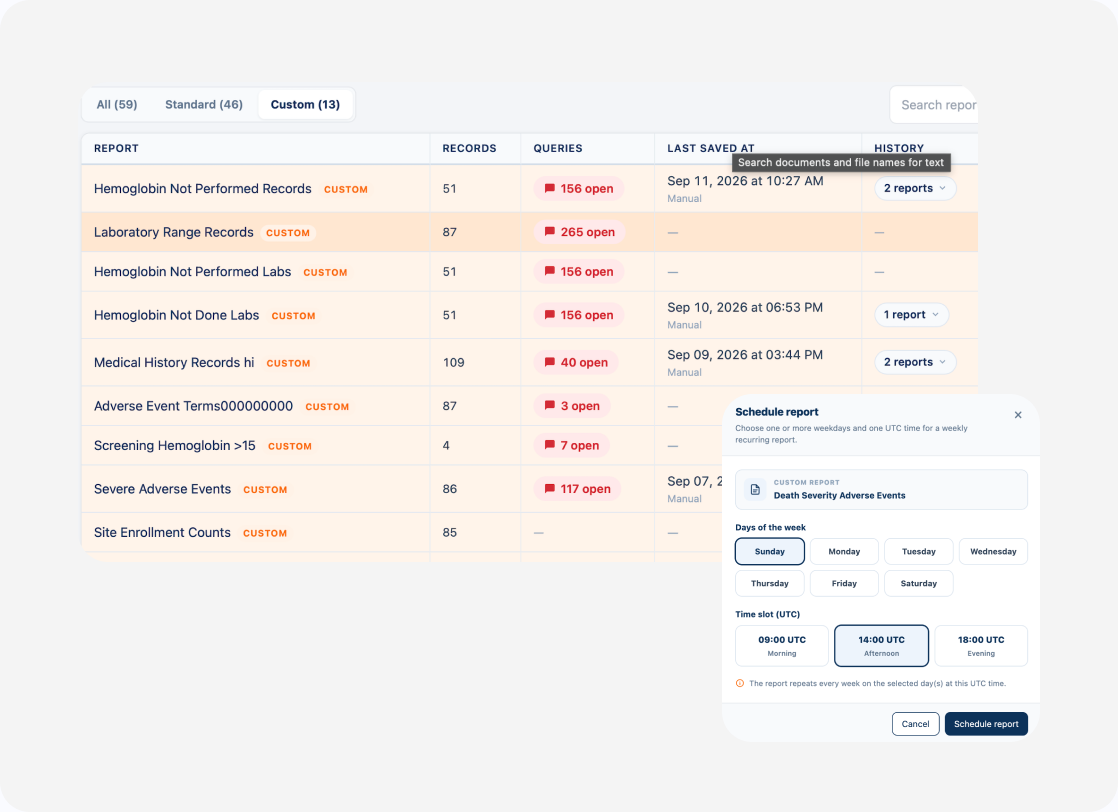
Task: Switch to the Standard (46) tab
Action: 204,104
